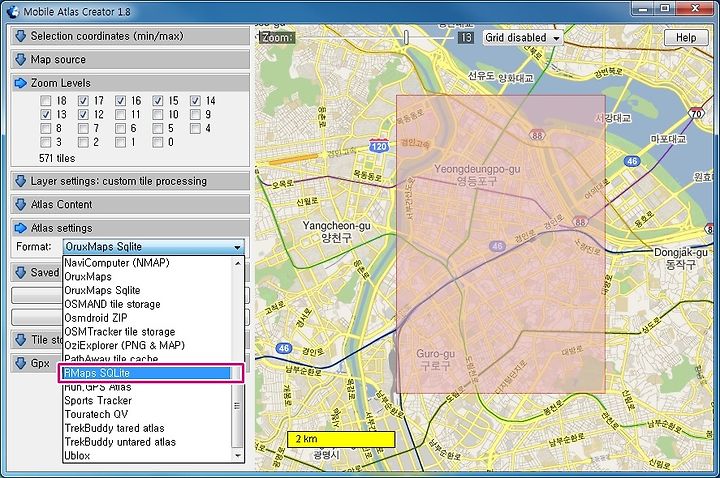This screenshot has width=720, height=478.
Task: Click format list scrollbar up arrow
Action: (x=237, y=263)
